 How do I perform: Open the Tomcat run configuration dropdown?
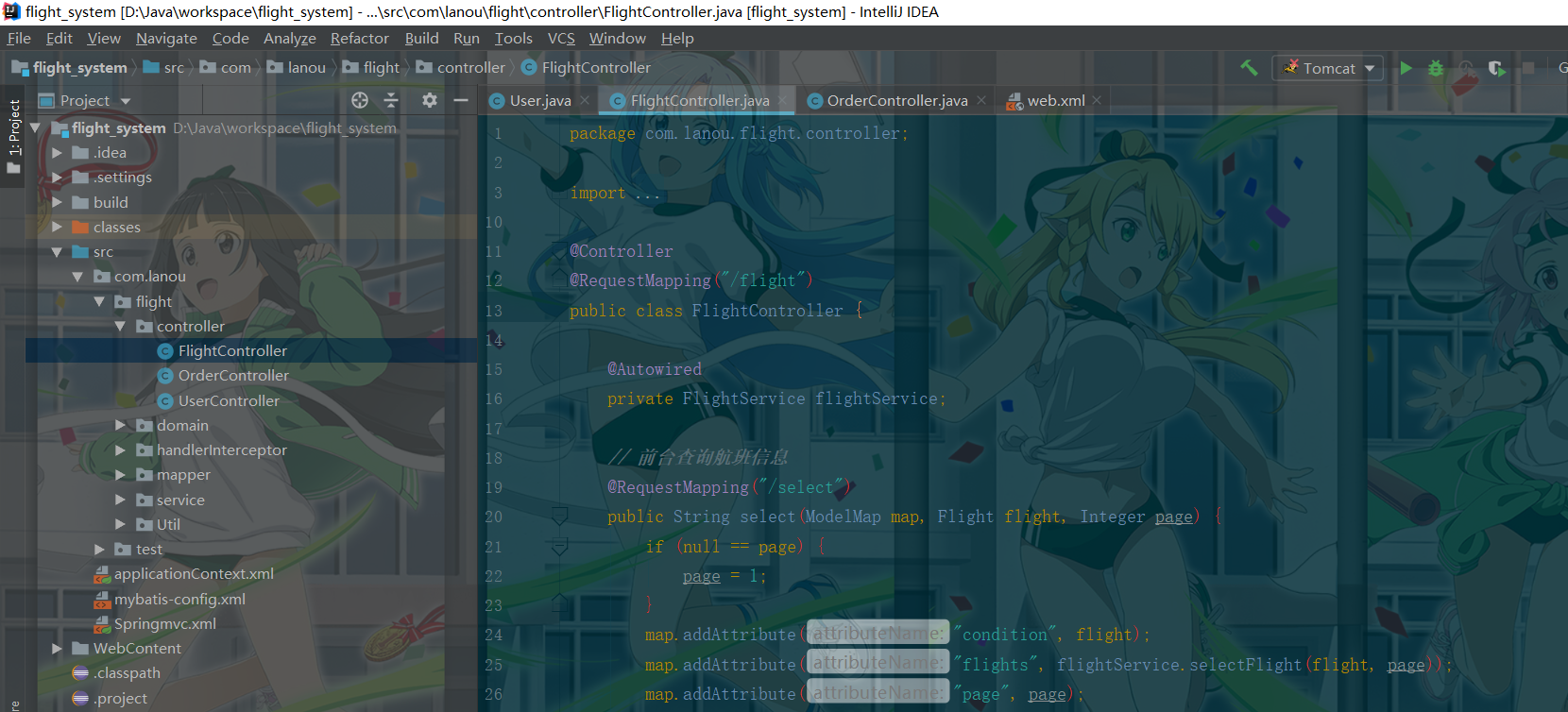pos(1328,68)
